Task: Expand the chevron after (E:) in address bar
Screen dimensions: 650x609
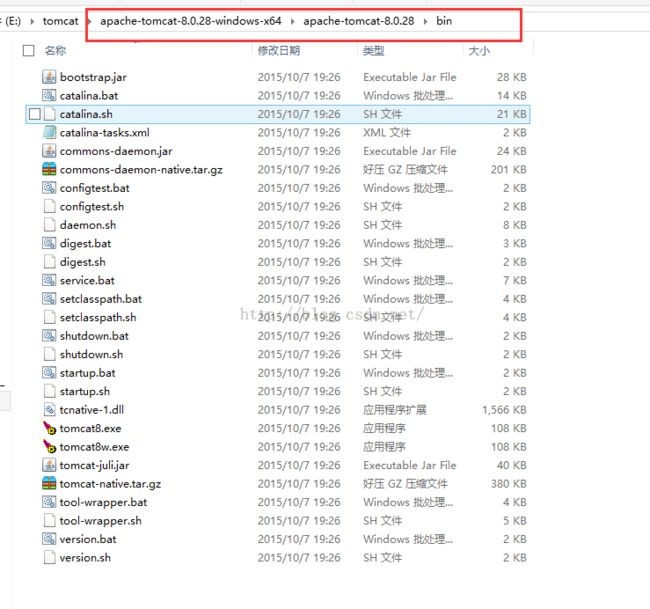Action: click(32, 21)
